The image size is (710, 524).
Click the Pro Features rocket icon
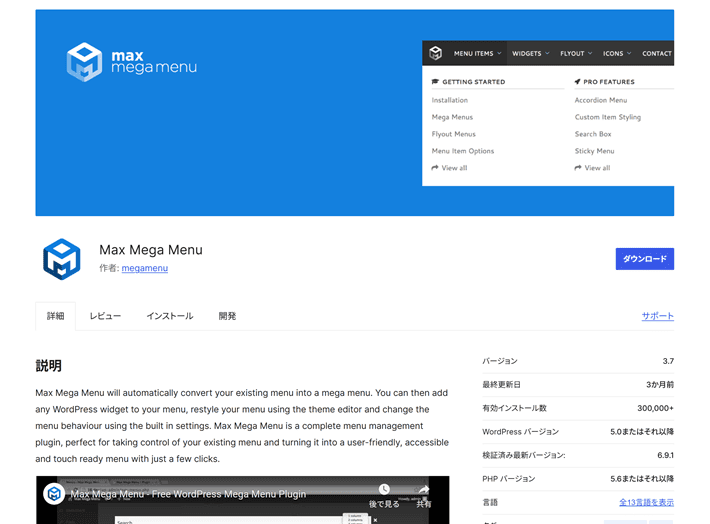click(x=577, y=82)
